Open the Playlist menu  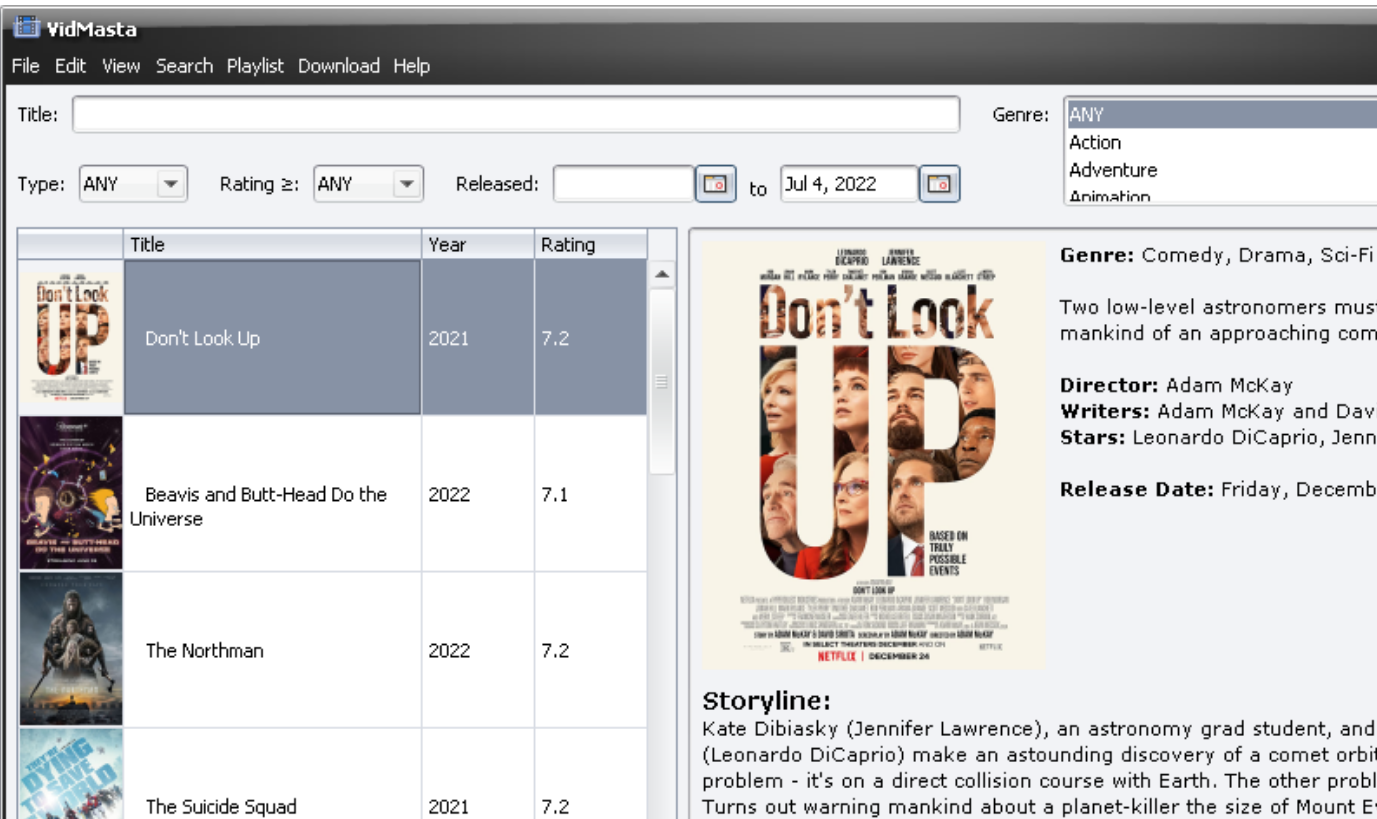pos(255,66)
